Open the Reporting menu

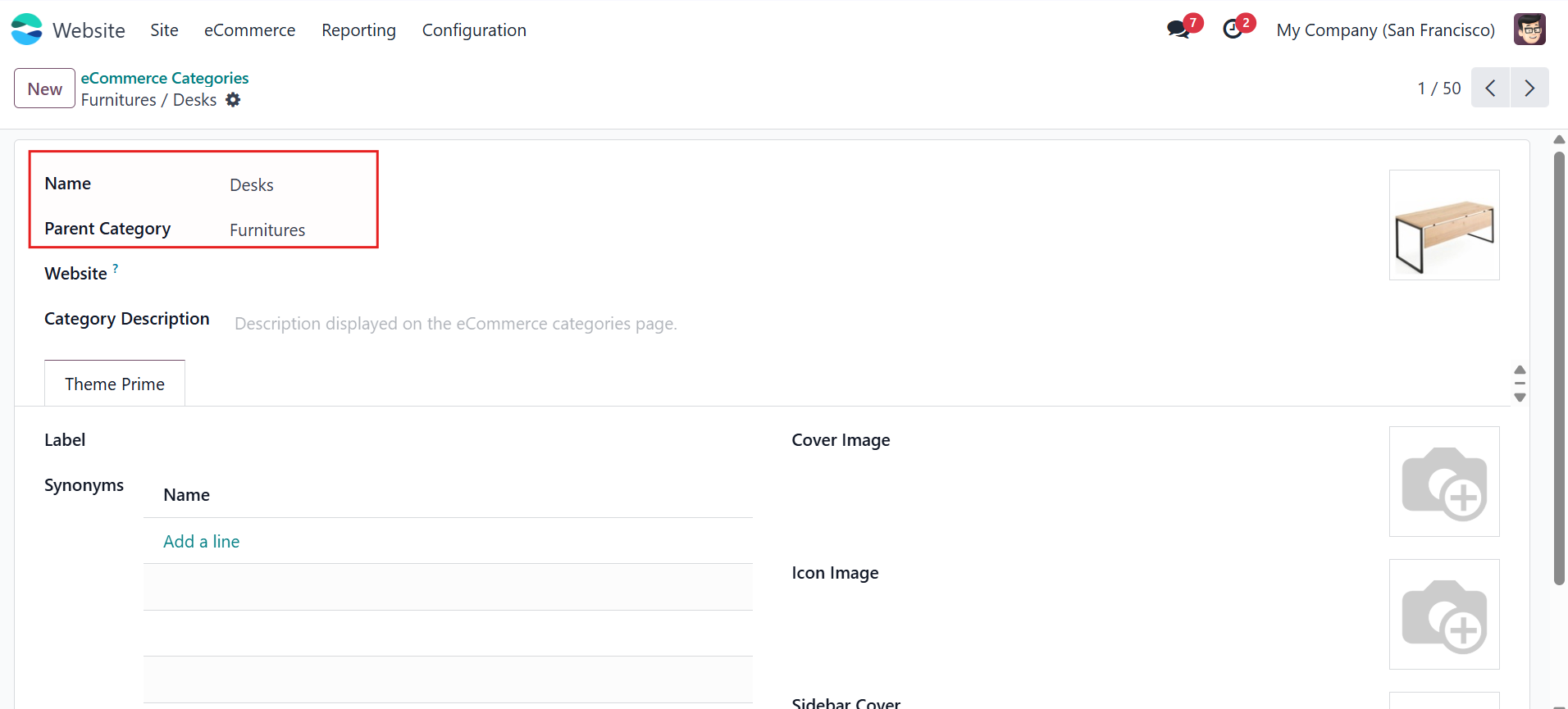358,30
